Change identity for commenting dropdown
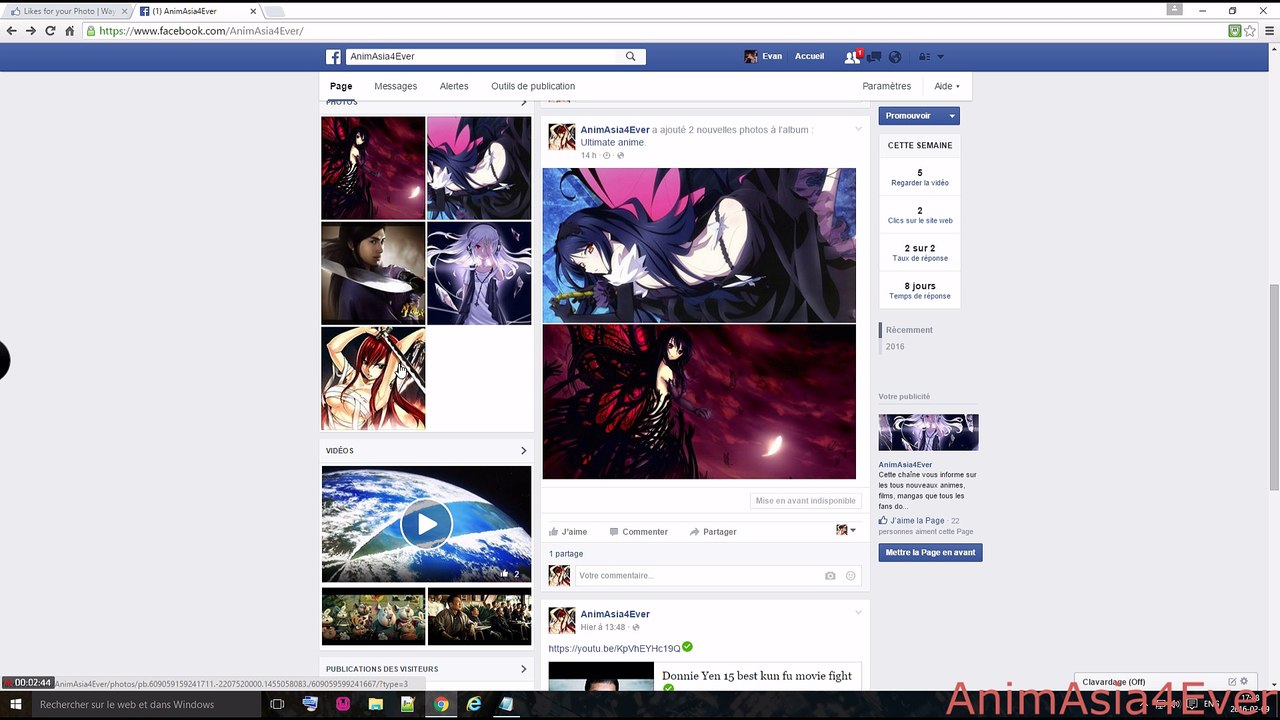Screen dimensions: 1280x720 pos(846,530)
